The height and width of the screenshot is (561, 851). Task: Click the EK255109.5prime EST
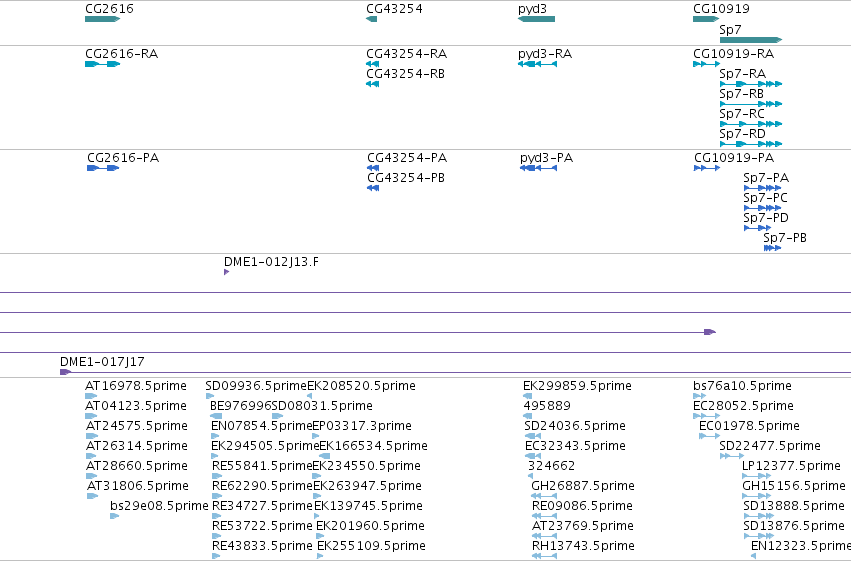pos(320,556)
